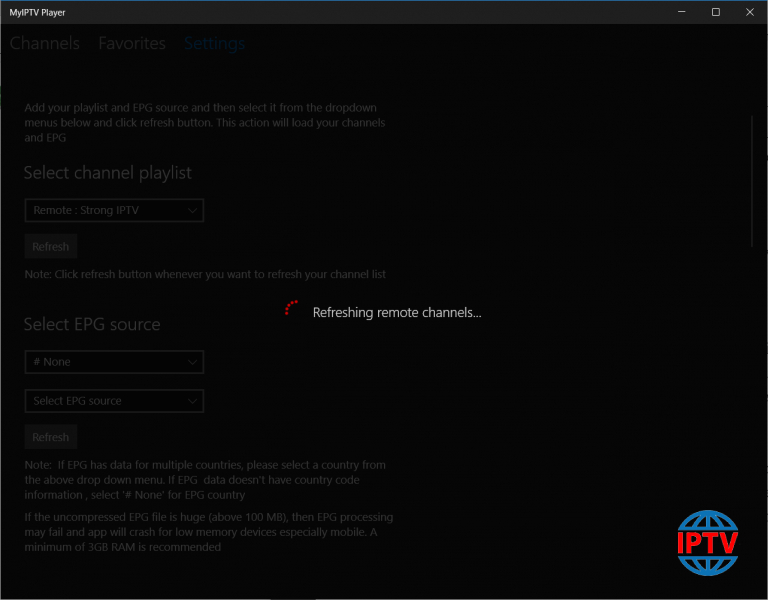Click the 3GB RAM recommendation paragraph
This screenshot has height=600, width=768.
(x=209, y=532)
